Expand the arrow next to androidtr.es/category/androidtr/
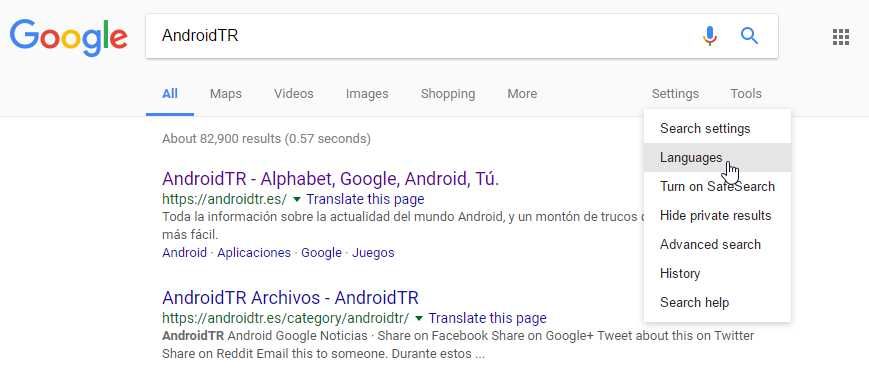The width and height of the screenshot is (869, 380). tap(419, 319)
